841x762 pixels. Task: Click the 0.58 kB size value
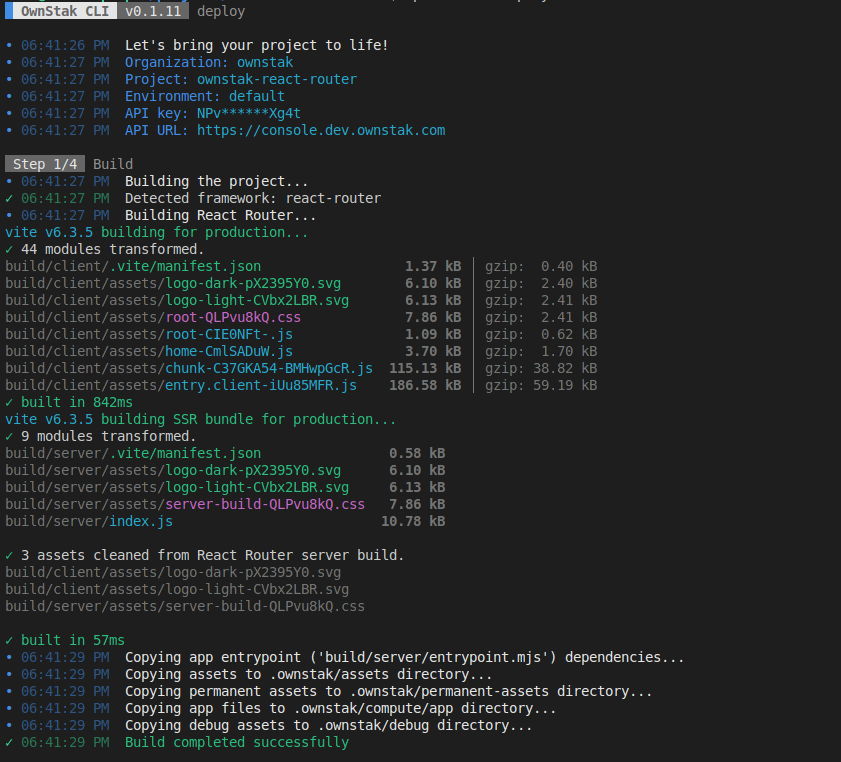417,454
